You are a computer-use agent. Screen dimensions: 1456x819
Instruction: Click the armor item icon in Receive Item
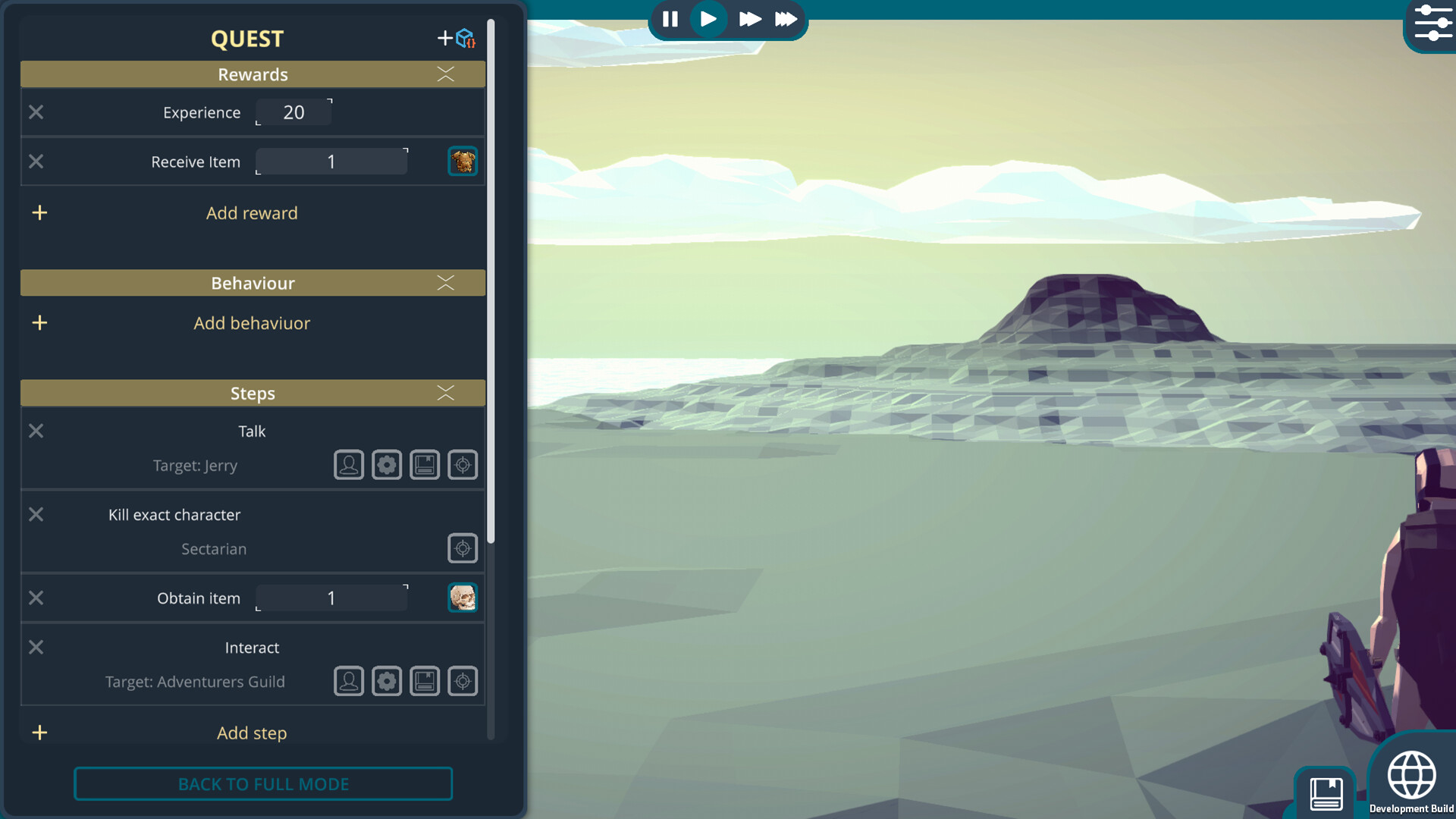point(463,162)
